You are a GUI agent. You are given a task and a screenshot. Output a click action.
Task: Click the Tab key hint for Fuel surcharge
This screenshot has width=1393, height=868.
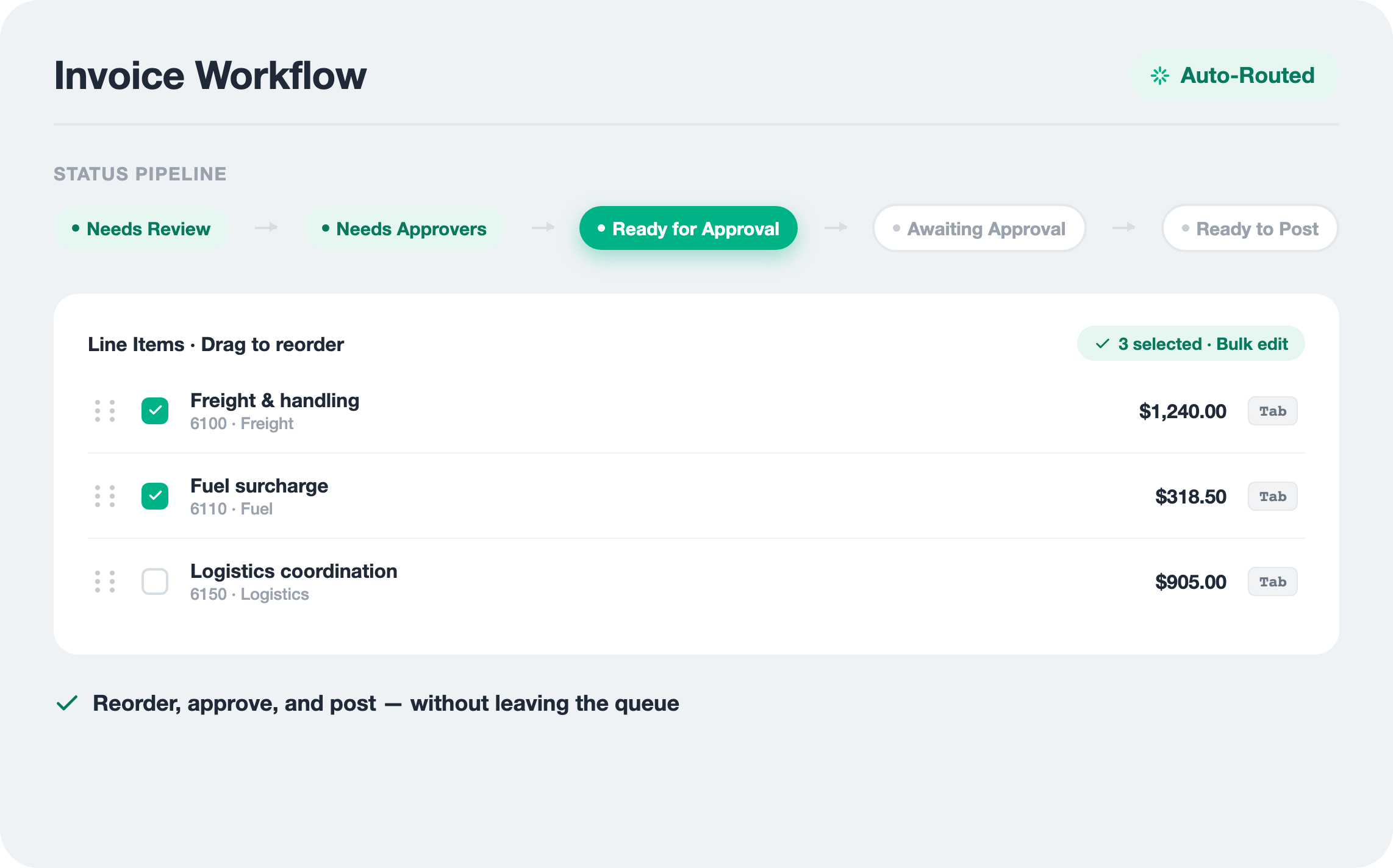[1272, 496]
